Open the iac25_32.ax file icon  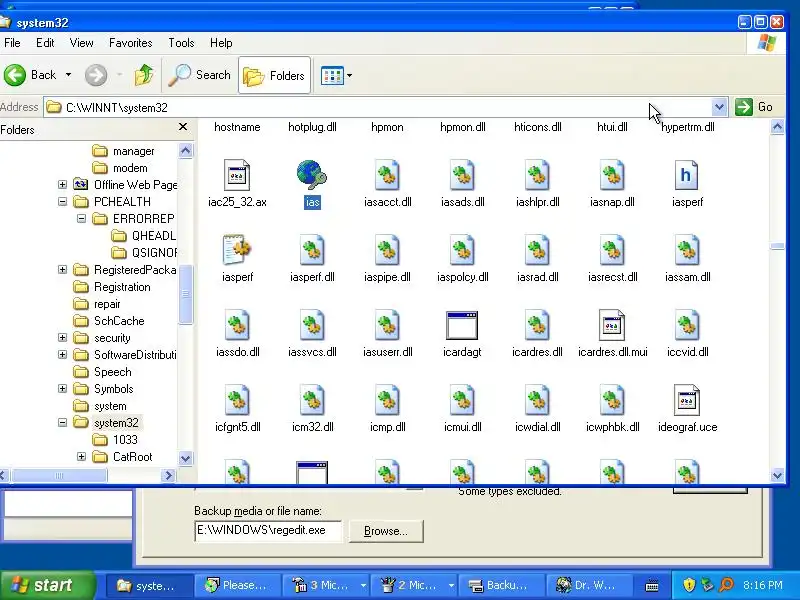(x=237, y=175)
